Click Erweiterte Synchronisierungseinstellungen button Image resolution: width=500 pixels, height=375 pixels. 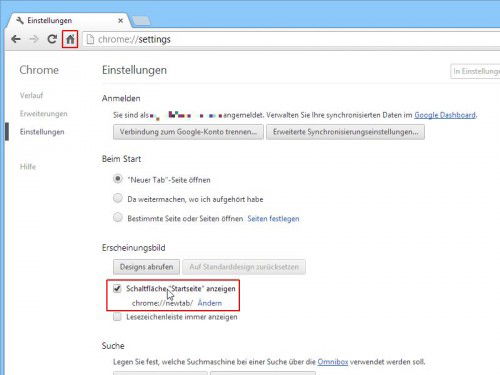click(x=345, y=132)
